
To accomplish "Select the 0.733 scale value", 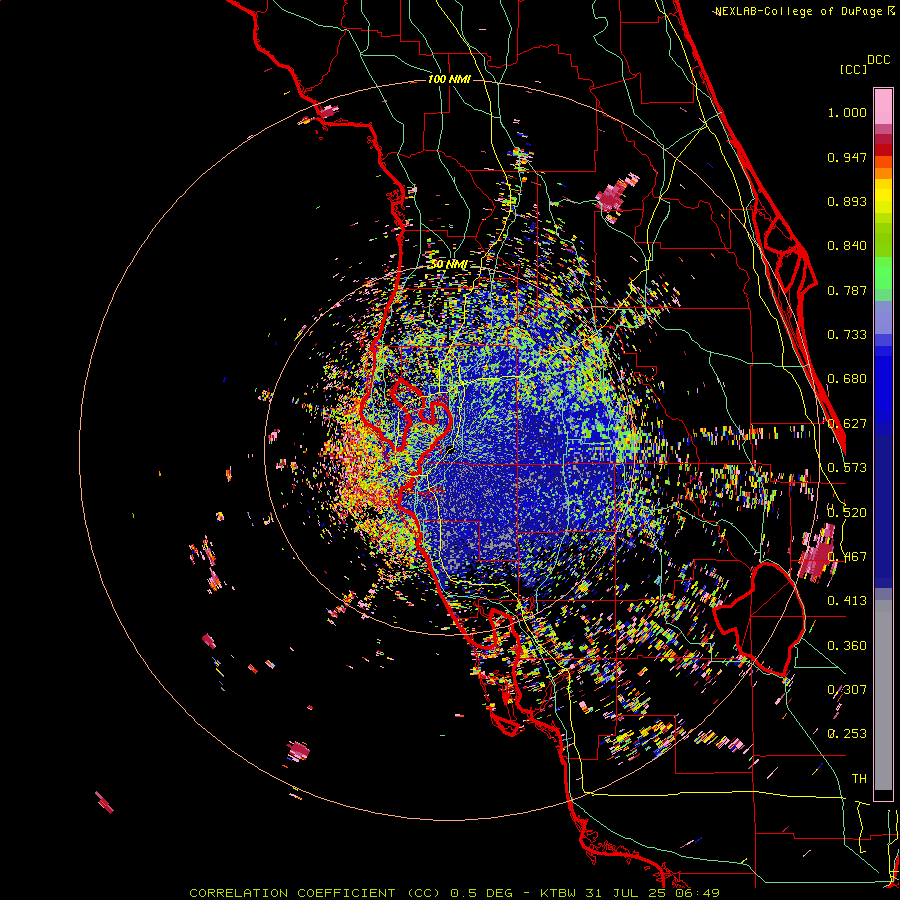I will click(x=847, y=335).
